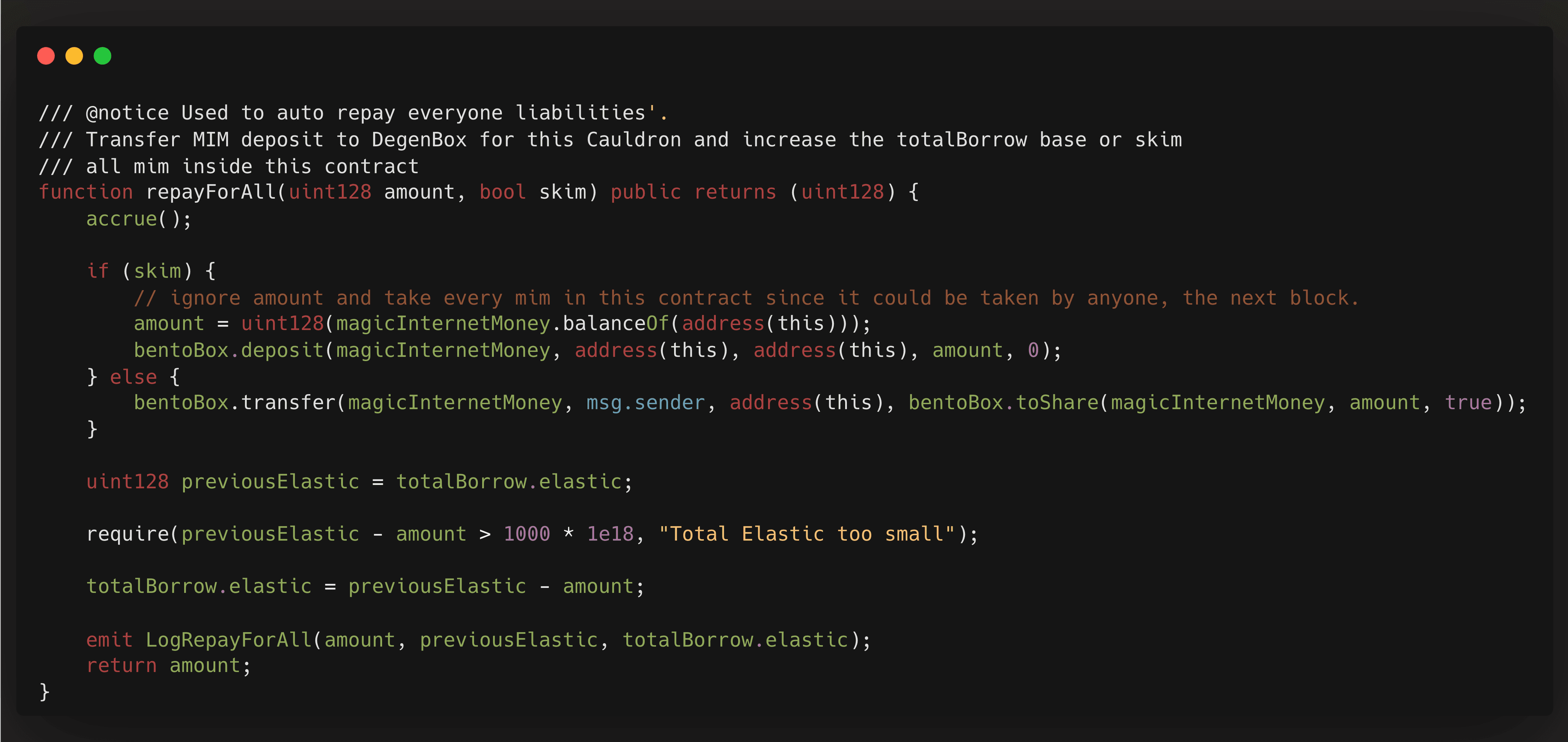Click the 'return' keyword near the bottom
The image size is (1568, 742).
pos(121,666)
